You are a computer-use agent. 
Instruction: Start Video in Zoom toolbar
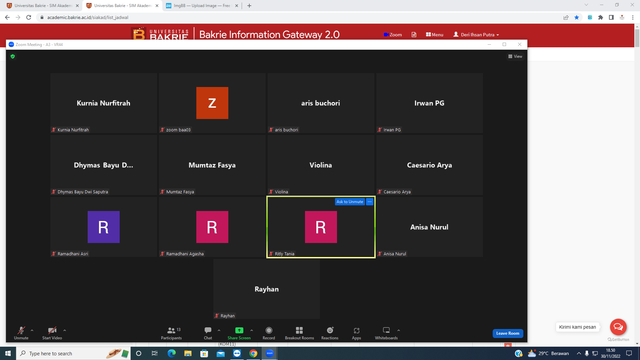tap(52, 333)
